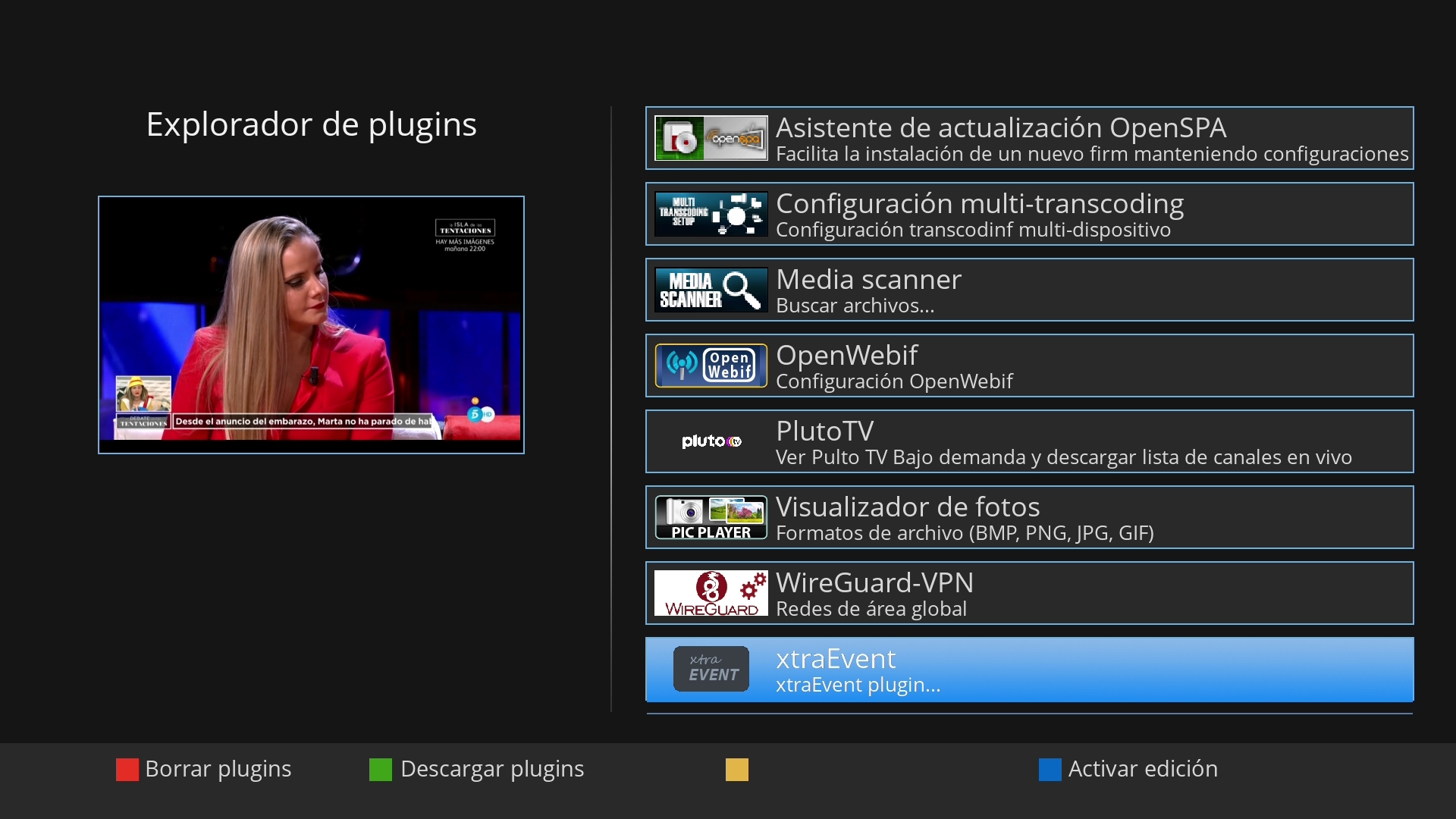1456x819 pixels.
Task: Click the live TV preview thumbnail
Action: coord(311,325)
